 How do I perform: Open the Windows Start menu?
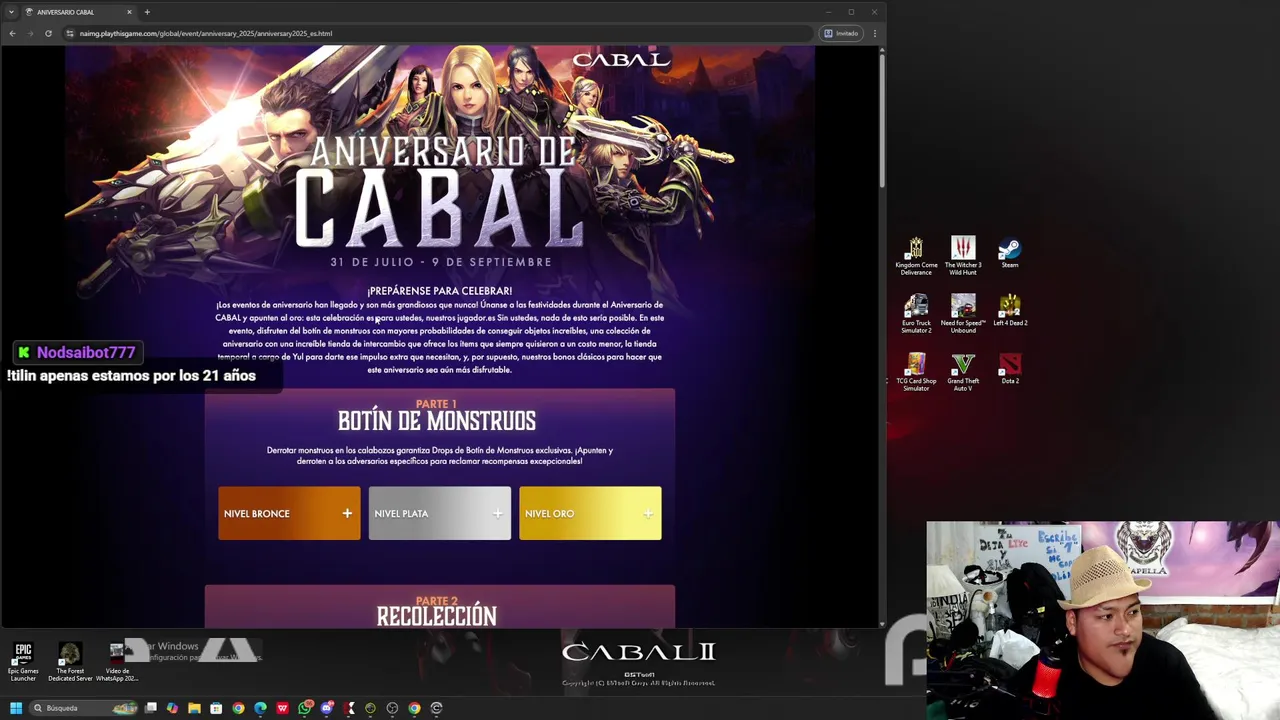pyautogui.click(x=16, y=708)
